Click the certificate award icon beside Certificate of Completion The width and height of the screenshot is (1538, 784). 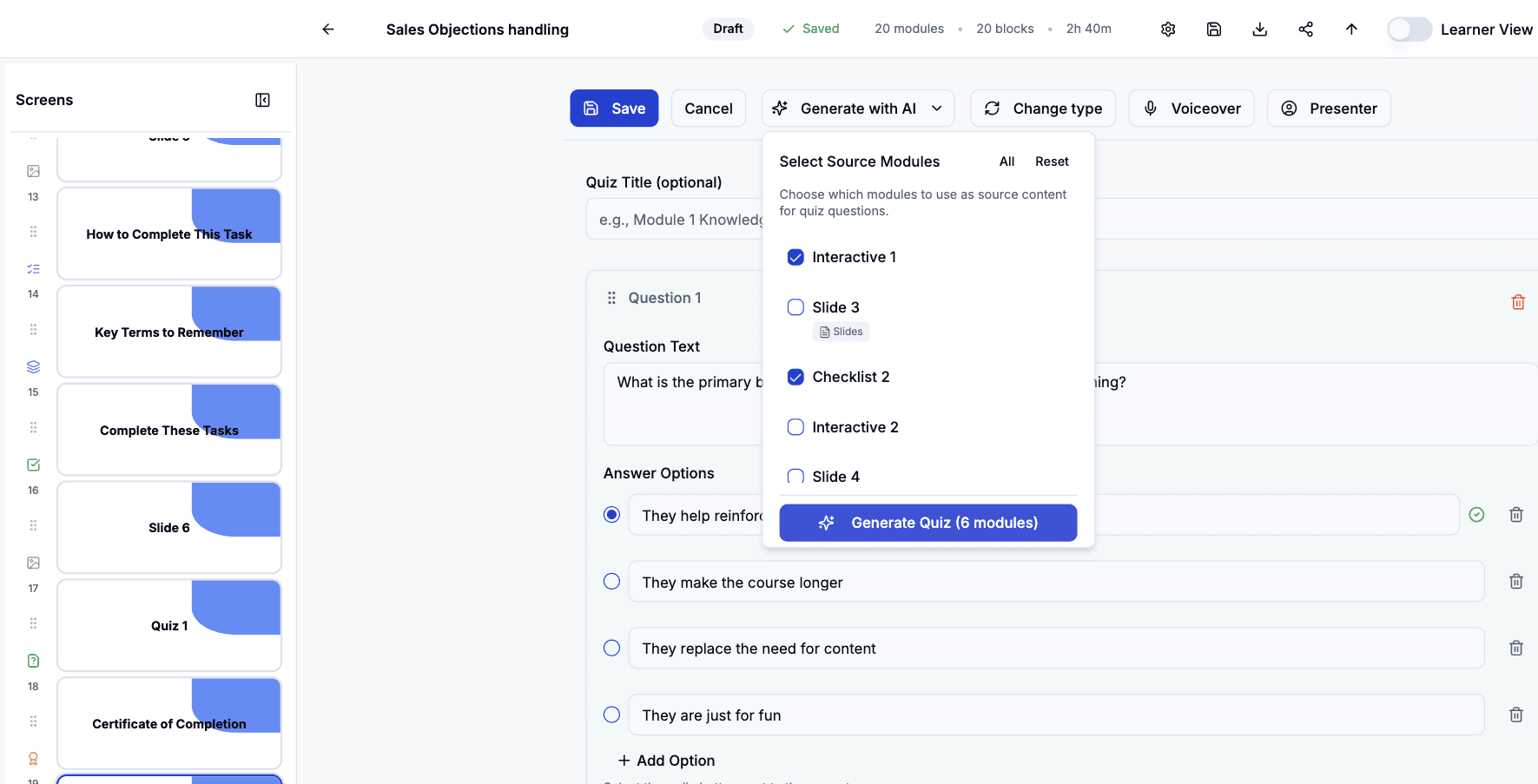pos(33,758)
